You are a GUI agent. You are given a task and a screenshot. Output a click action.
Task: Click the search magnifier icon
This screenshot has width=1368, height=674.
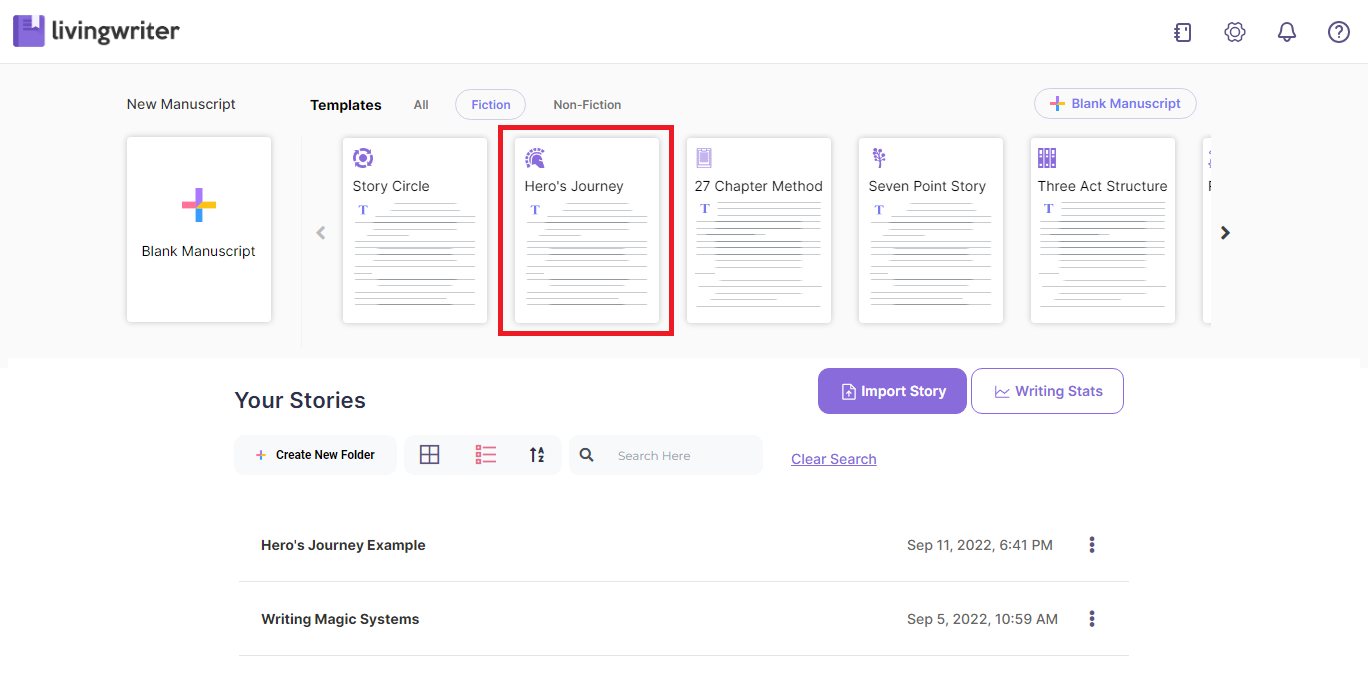(586, 454)
